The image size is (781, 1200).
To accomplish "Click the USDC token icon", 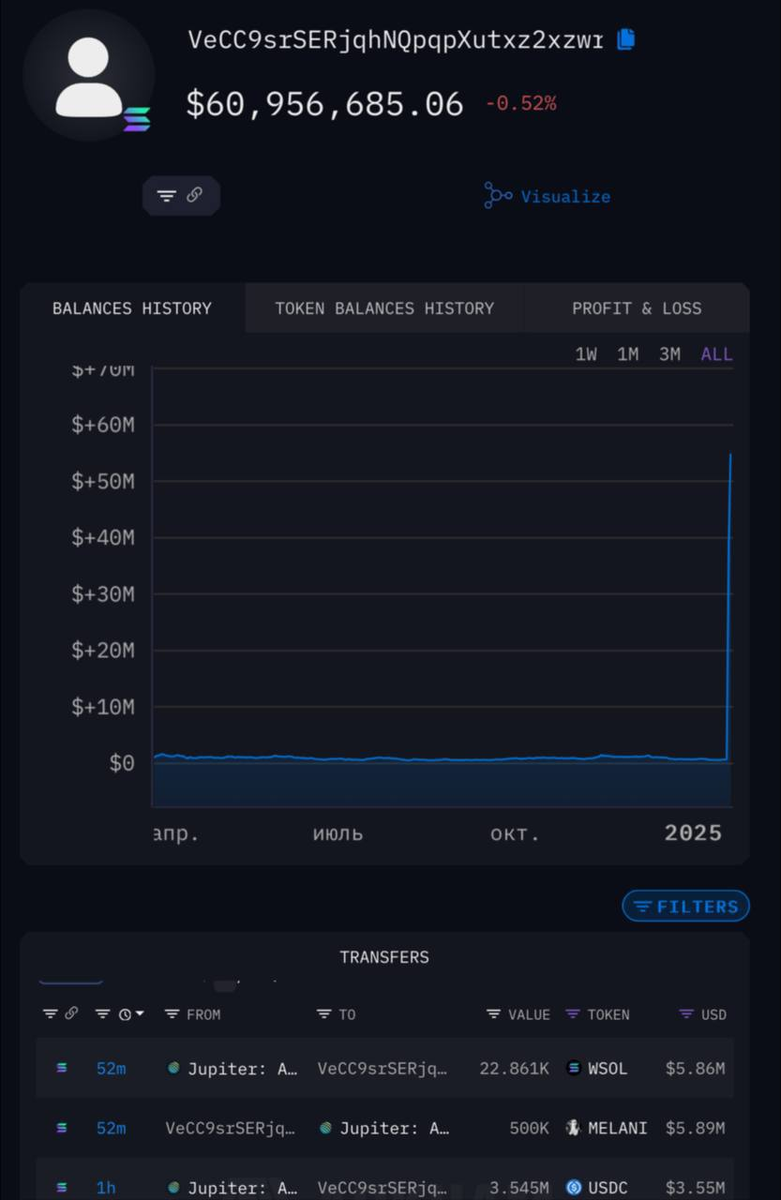I will (x=573, y=1187).
